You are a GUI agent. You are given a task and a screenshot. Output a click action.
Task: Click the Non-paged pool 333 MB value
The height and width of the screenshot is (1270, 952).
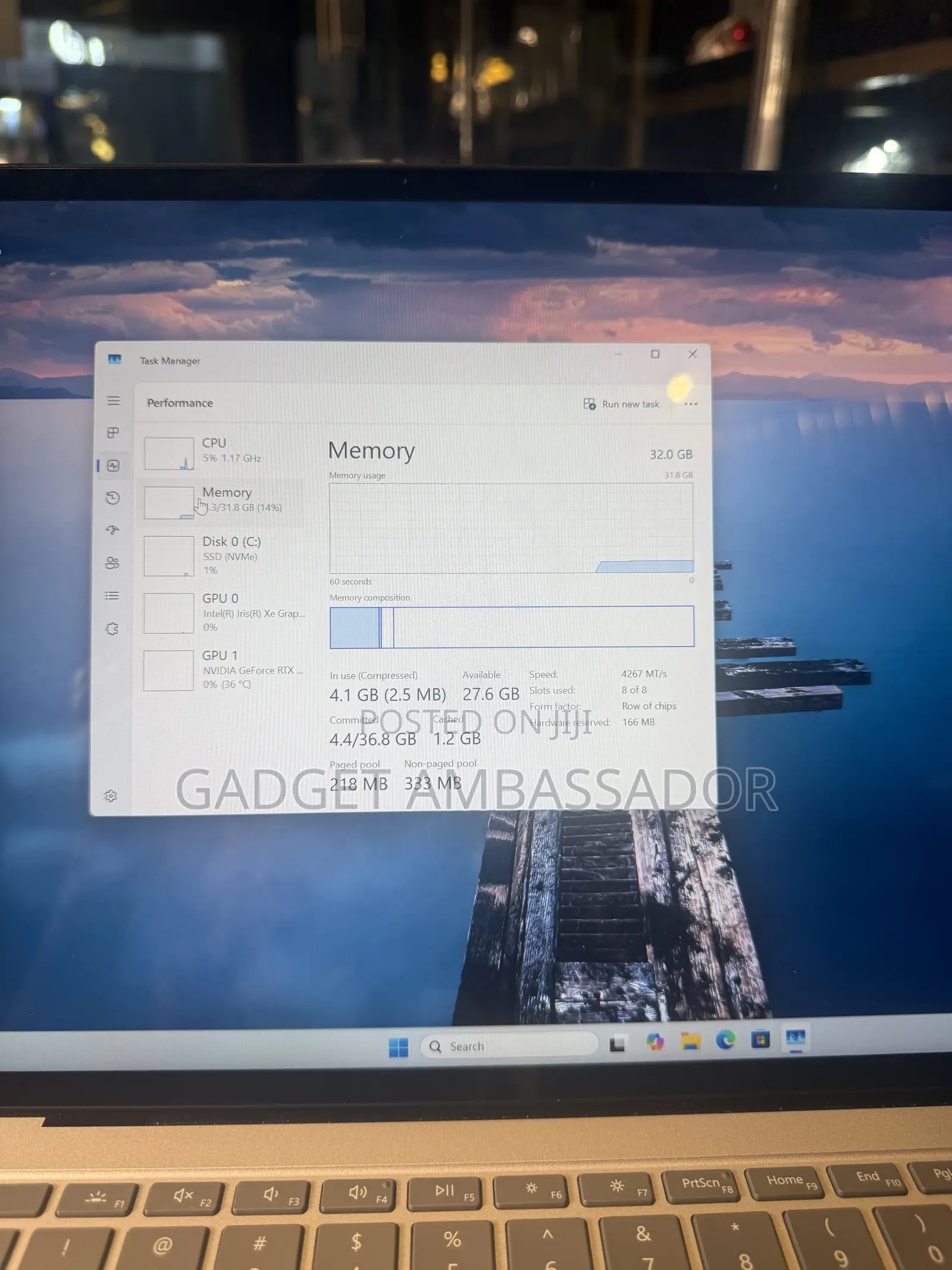click(433, 783)
